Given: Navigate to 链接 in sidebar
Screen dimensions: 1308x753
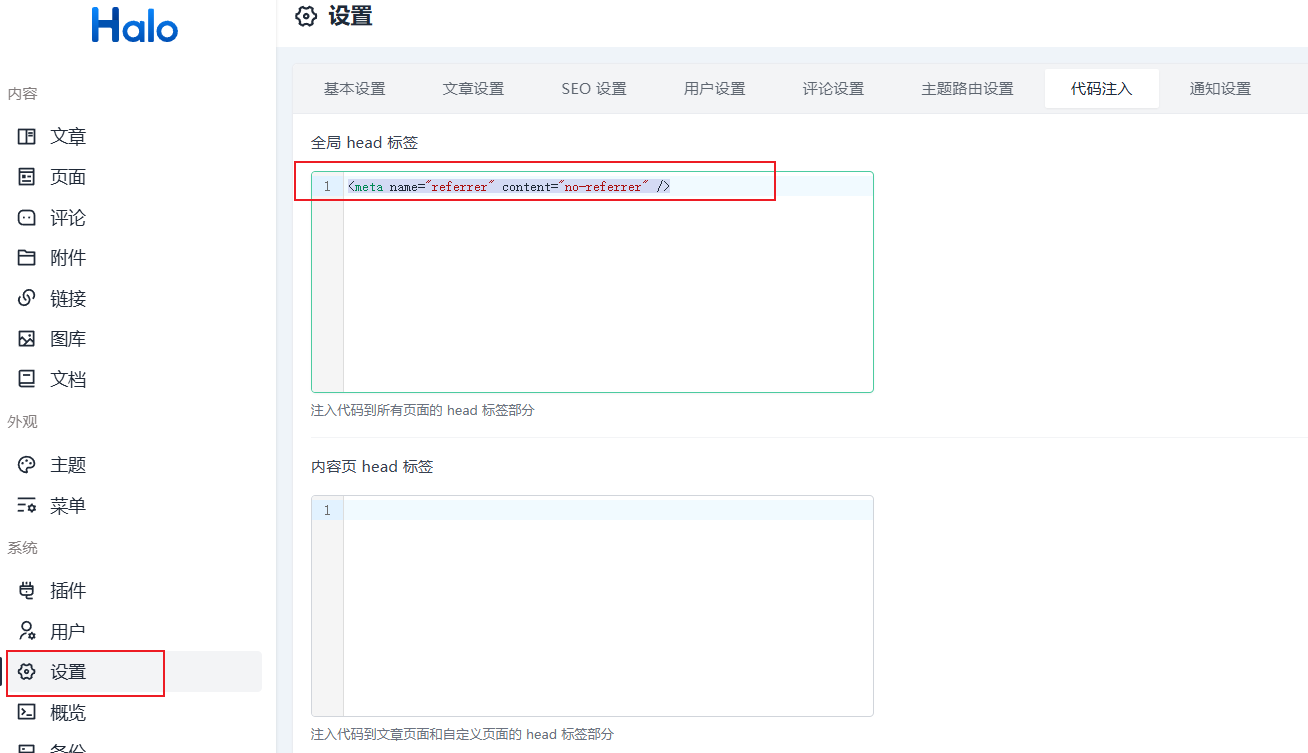Looking at the screenshot, I should tap(68, 298).
